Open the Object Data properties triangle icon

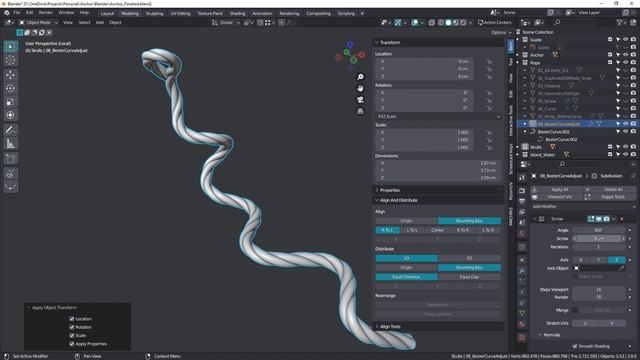(522, 313)
